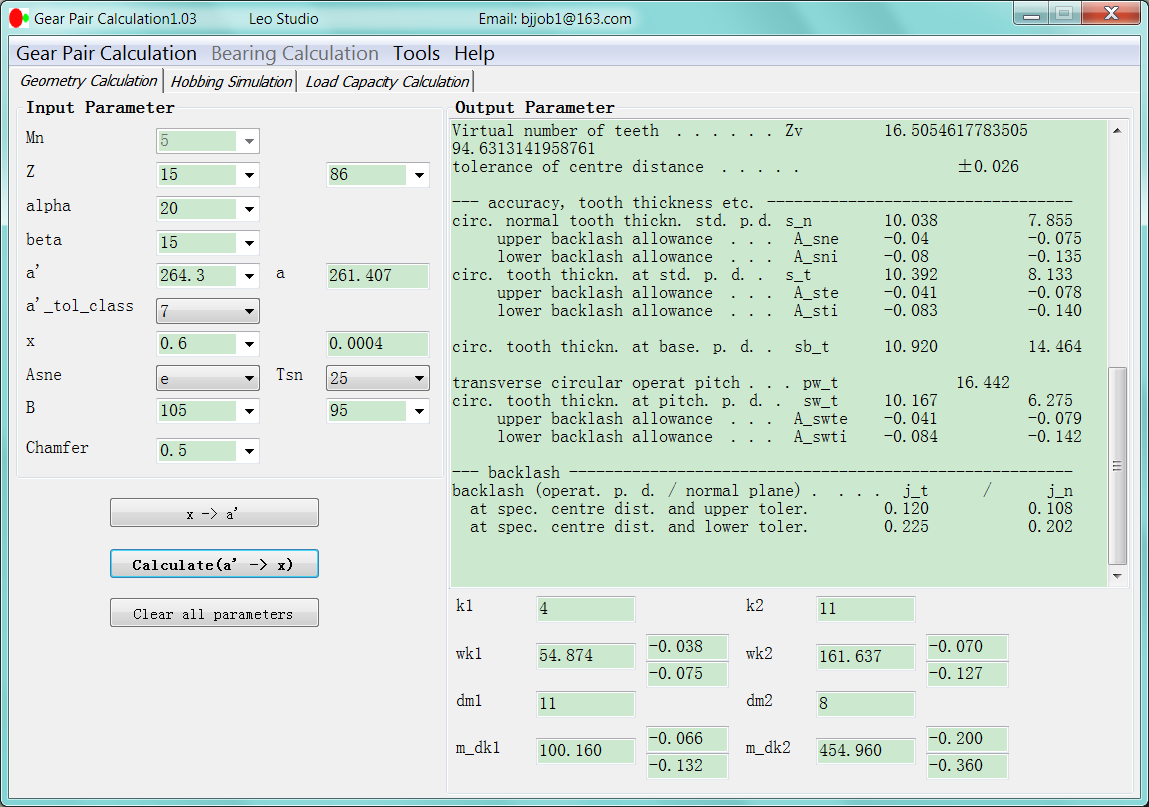Expand the a' centre distance dropdown
The height and width of the screenshot is (807, 1149).
point(249,276)
